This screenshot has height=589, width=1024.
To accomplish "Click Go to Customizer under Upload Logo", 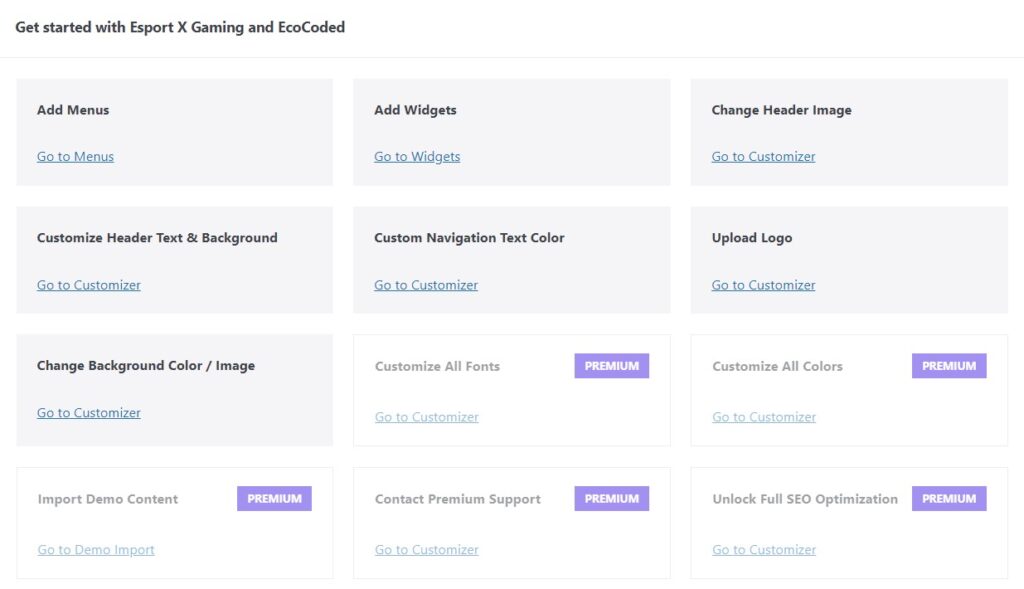I will point(763,285).
